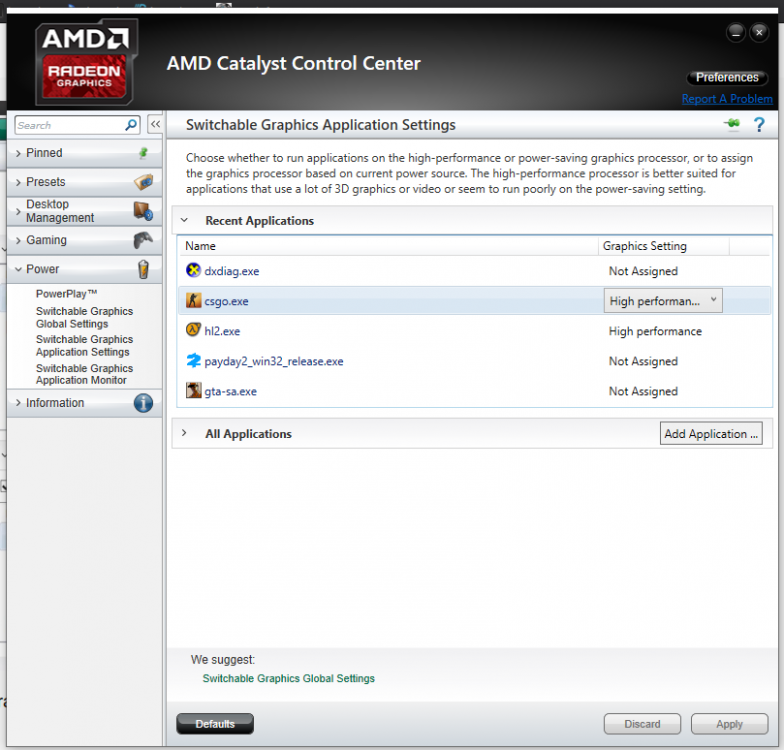This screenshot has height=750, width=784.
Task: Open help with the question mark icon
Action: coord(759,124)
